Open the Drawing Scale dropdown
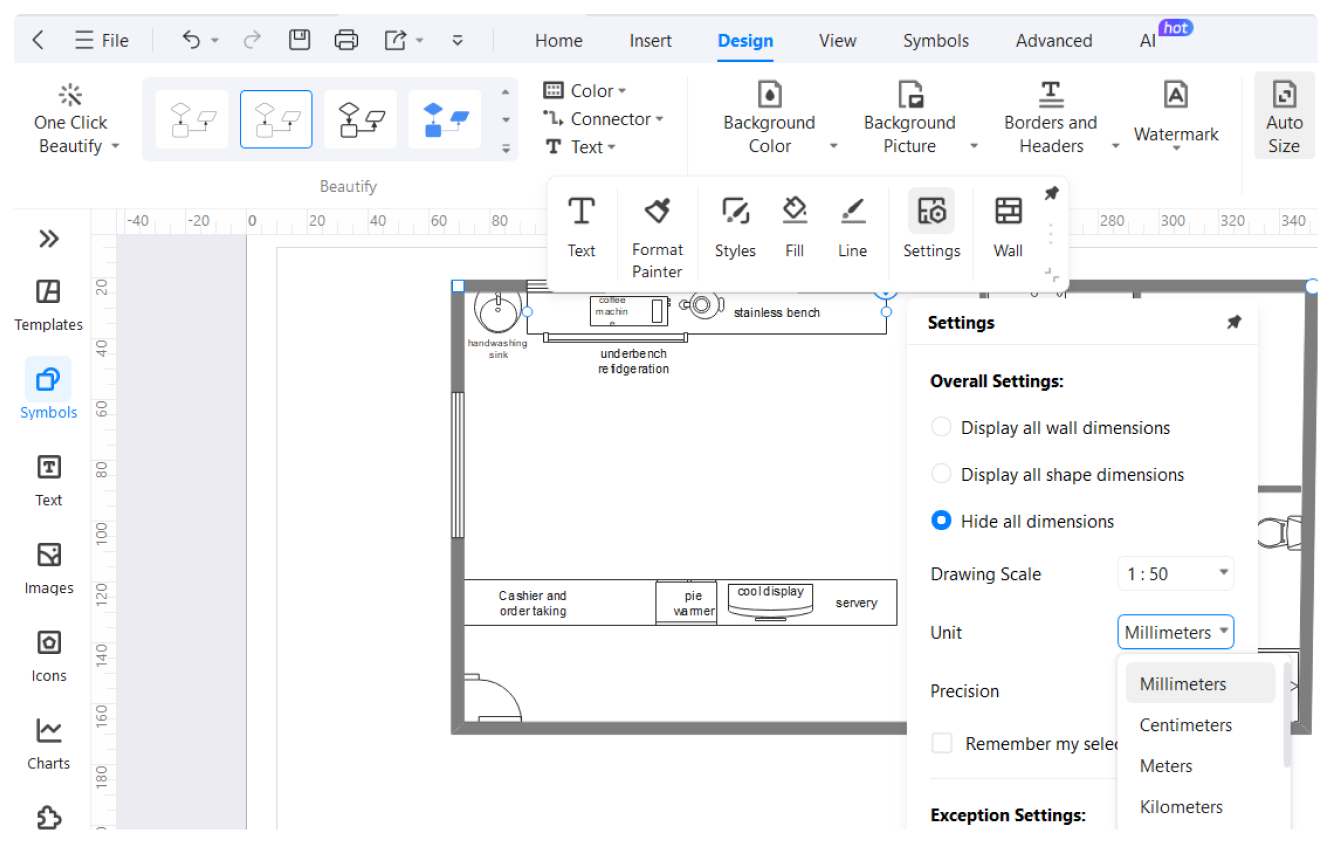The image size is (1332, 844). click(x=1176, y=574)
